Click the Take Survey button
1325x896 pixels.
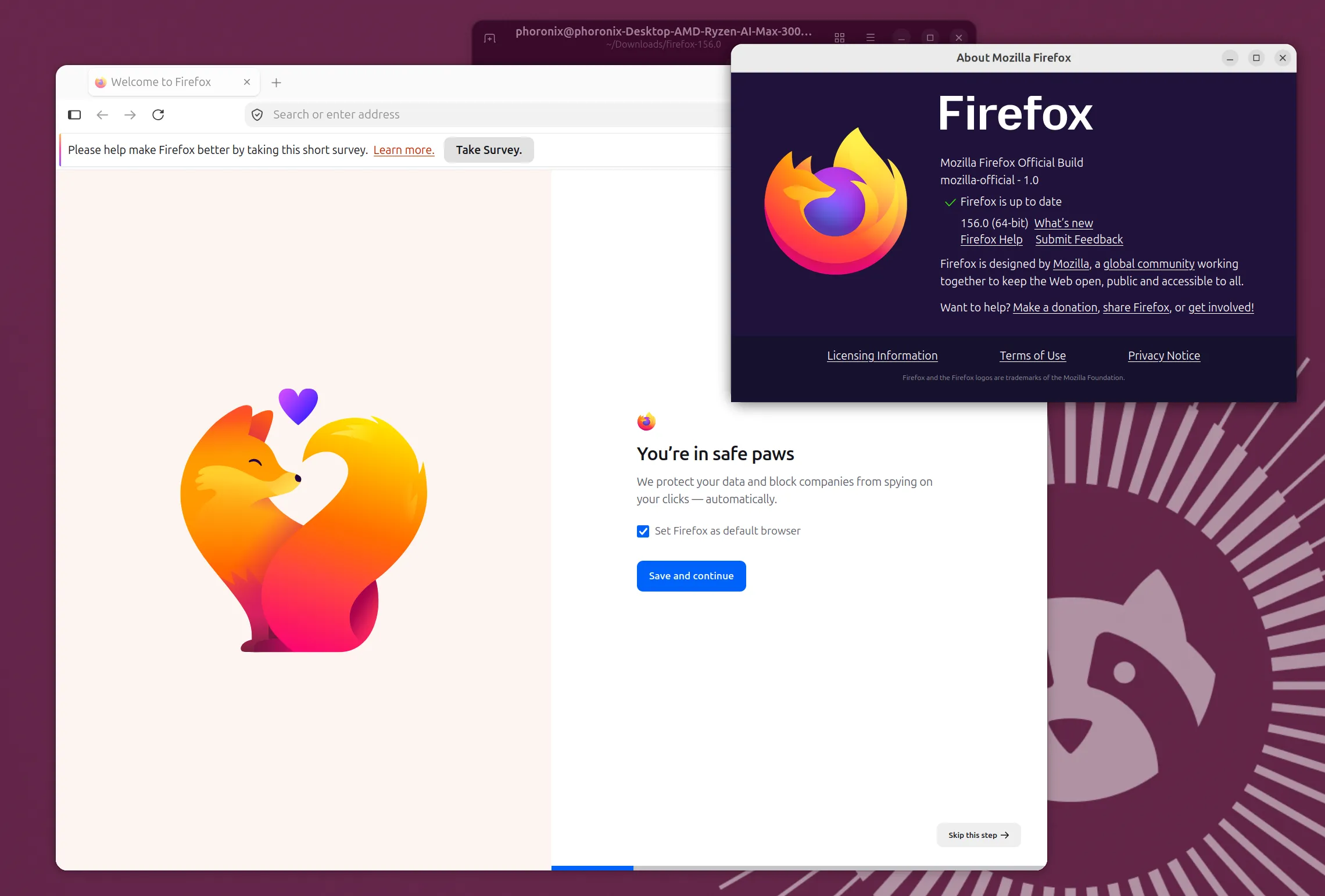coord(489,150)
